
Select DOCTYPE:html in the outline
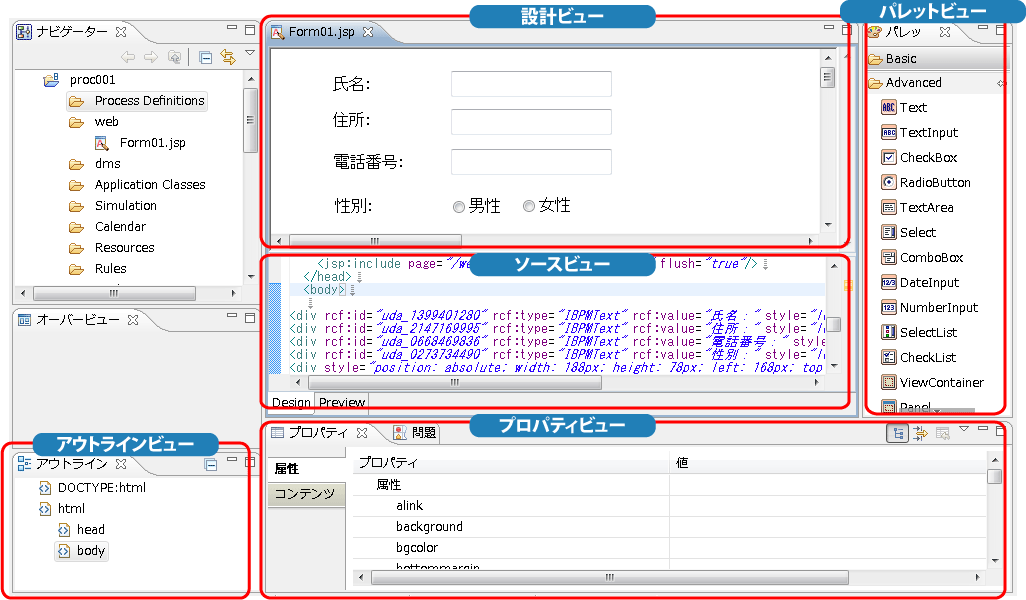pyautogui.click(x=92, y=488)
